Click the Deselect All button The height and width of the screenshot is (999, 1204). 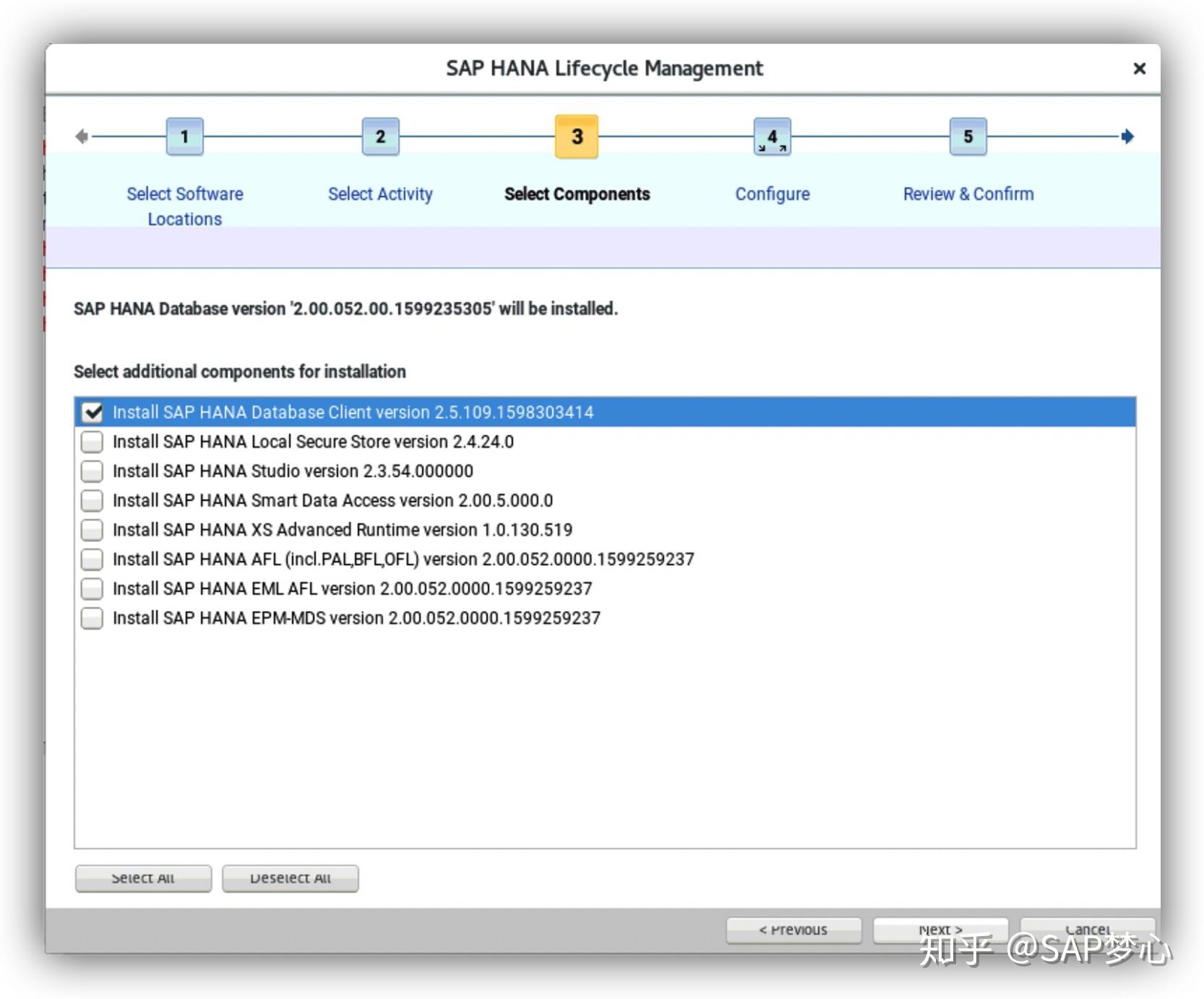click(290, 878)
